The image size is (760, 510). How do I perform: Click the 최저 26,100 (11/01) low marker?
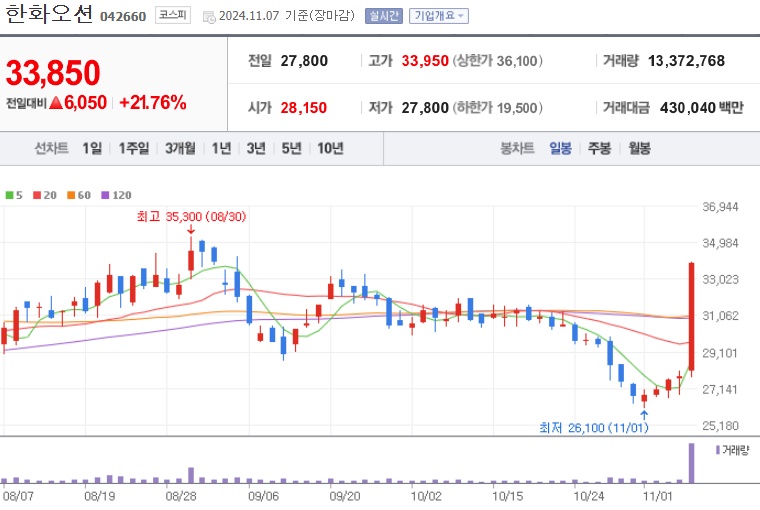click(594, 428)
